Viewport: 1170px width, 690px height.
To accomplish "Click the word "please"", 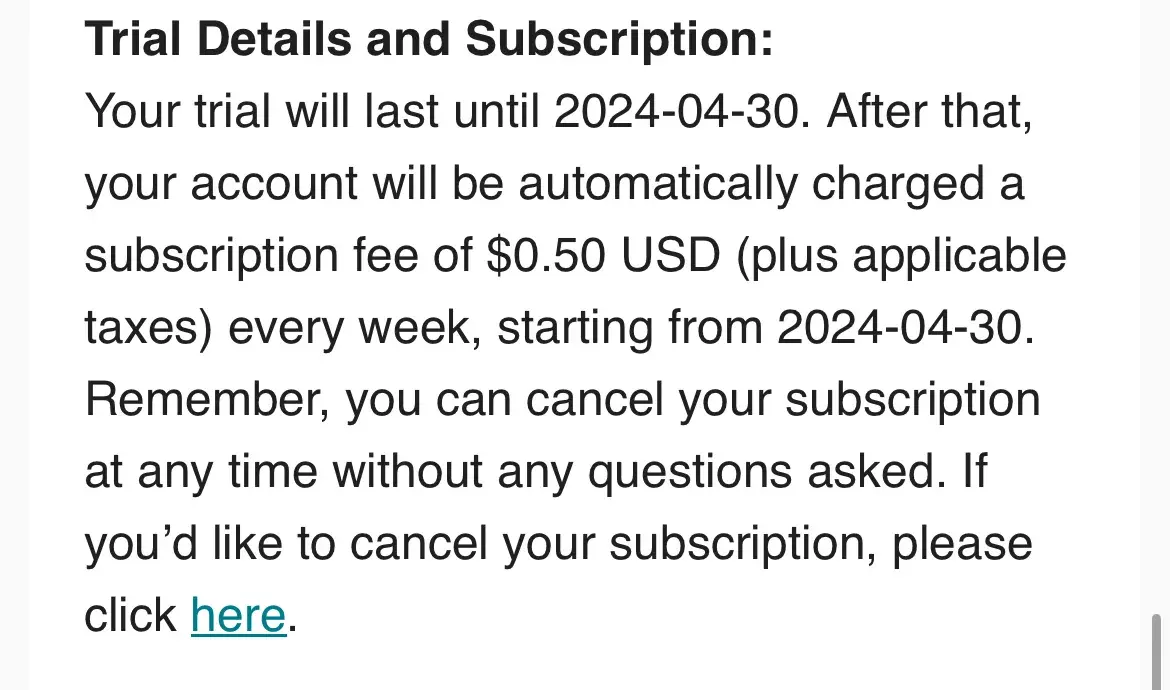I will coord(962,543).
